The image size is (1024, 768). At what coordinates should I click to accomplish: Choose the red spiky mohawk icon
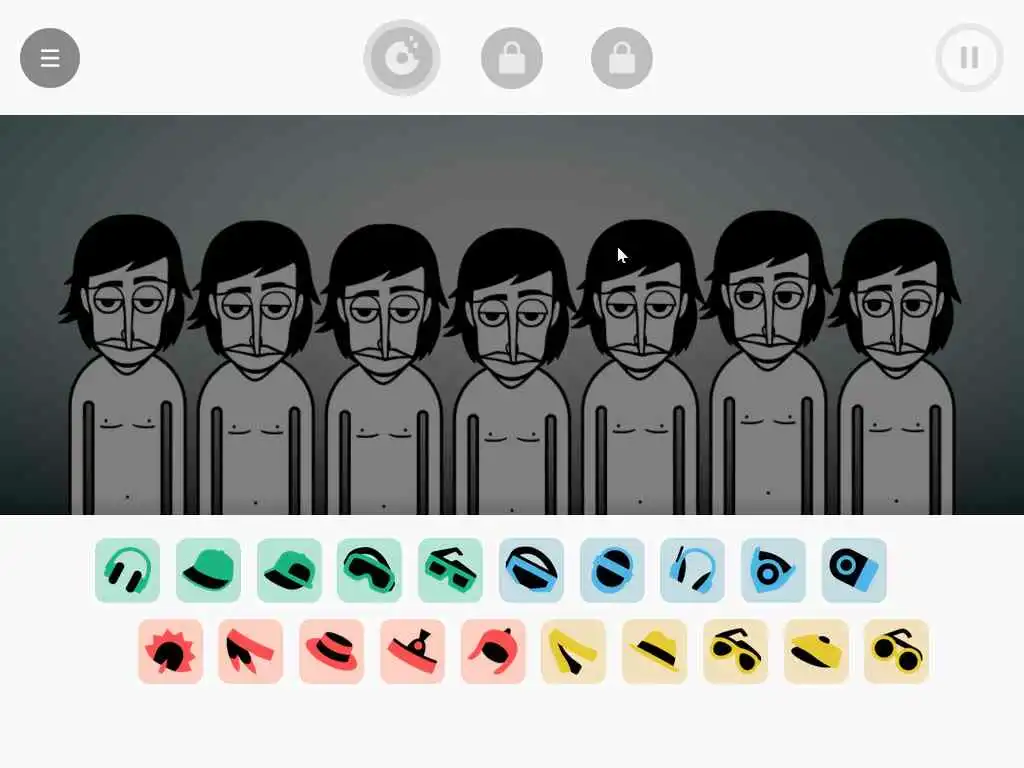click(170, 651)
